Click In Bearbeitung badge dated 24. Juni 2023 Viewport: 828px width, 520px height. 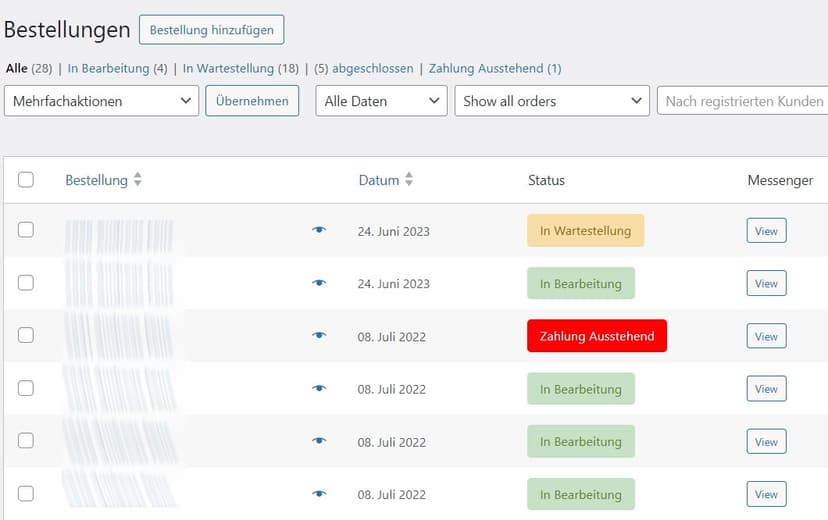tap(581, 283)
